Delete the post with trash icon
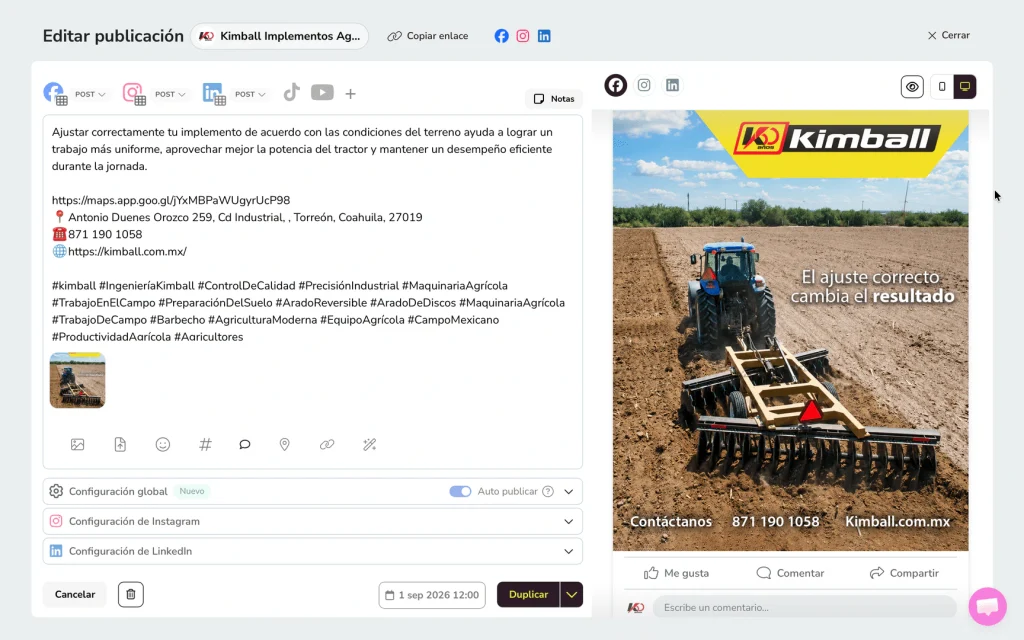 (131, 594)
